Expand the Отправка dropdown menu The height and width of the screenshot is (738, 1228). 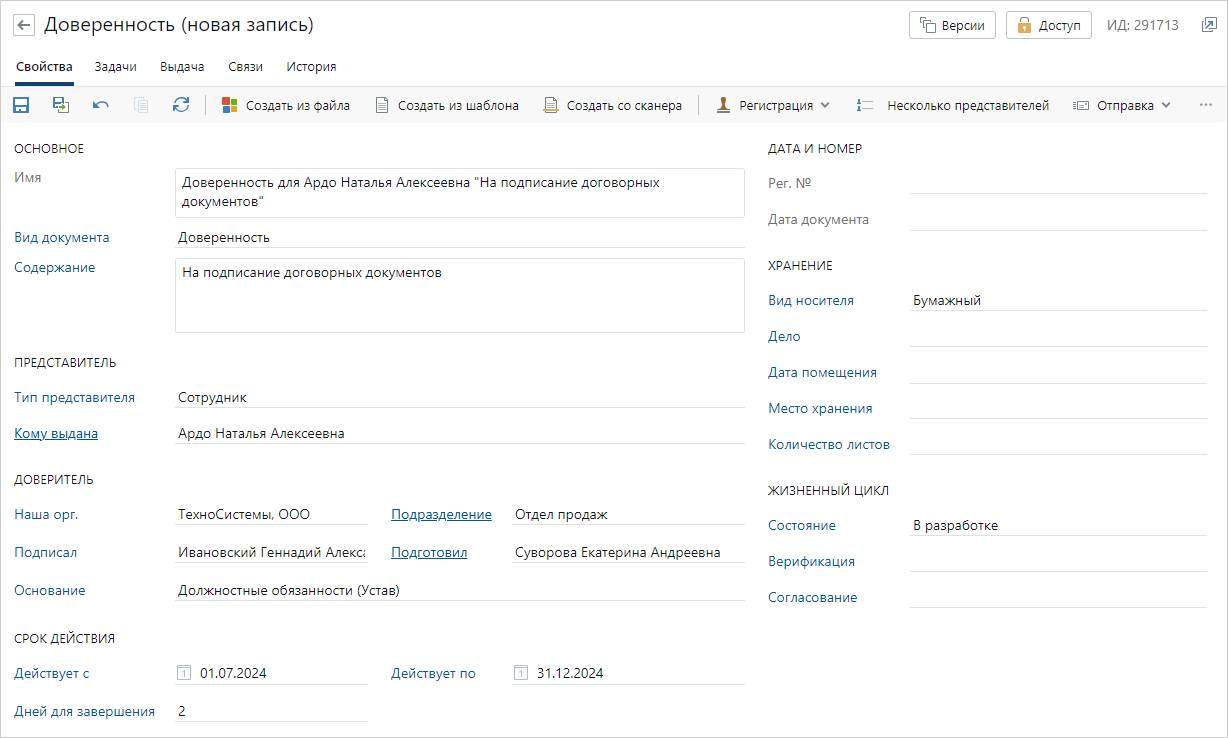pyautogui.click(x=1122, y=105)
